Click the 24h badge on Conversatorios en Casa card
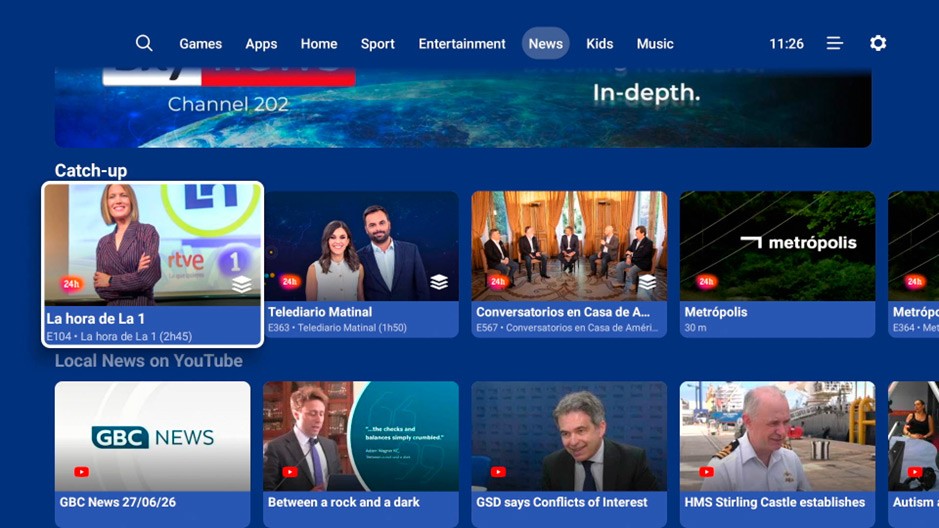The width and height of the screenshot is (939, 528). pyautogui.click(x=498, y=281)
